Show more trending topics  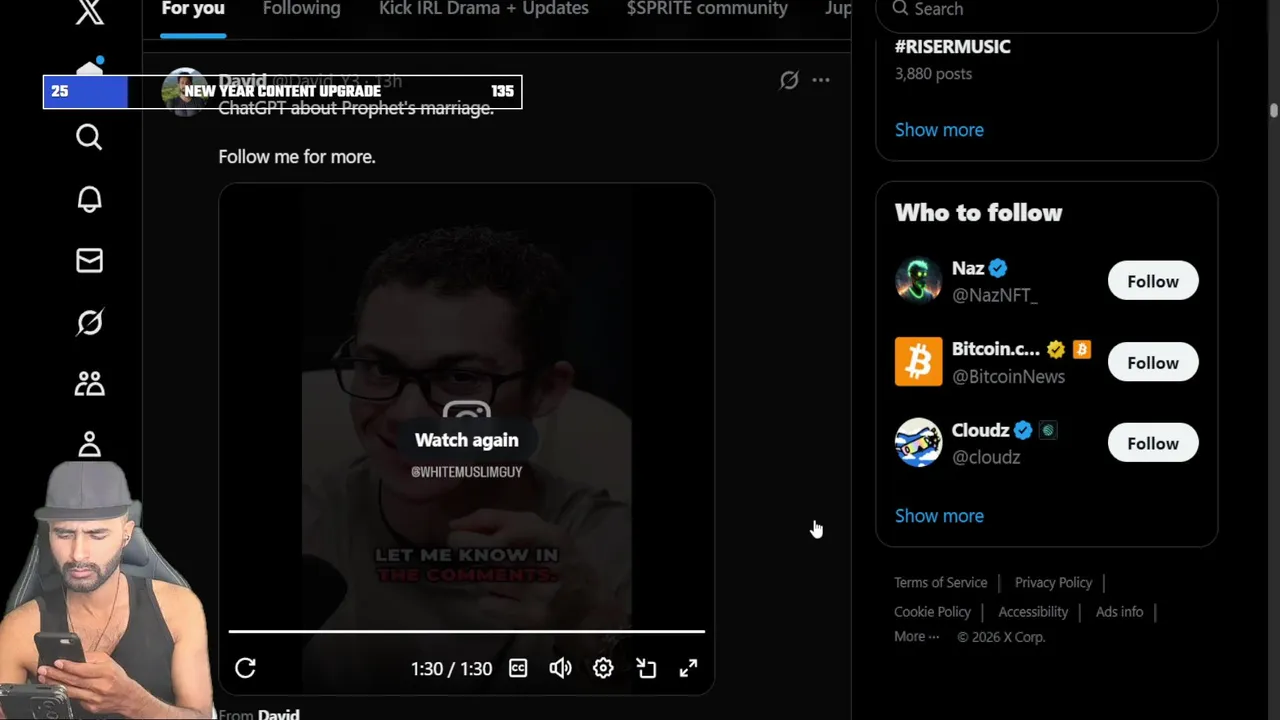(x=939, y=130)
